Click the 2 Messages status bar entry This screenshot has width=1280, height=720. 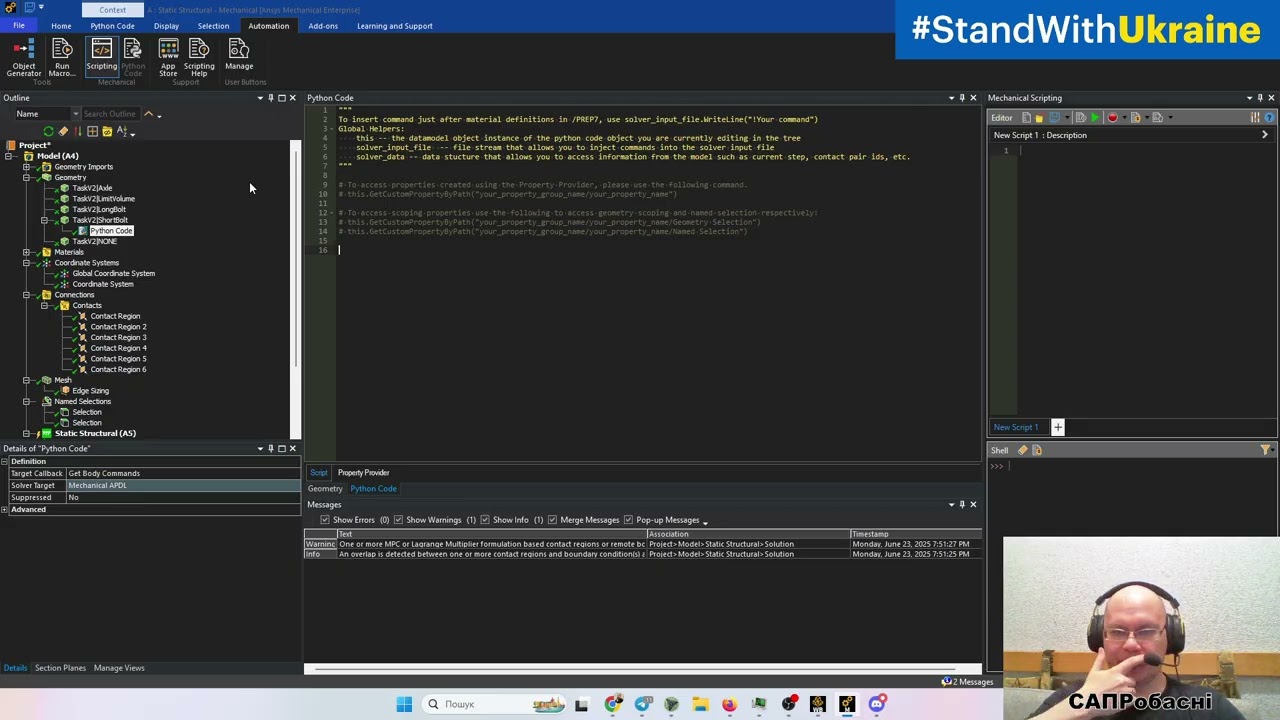(967, 682)
